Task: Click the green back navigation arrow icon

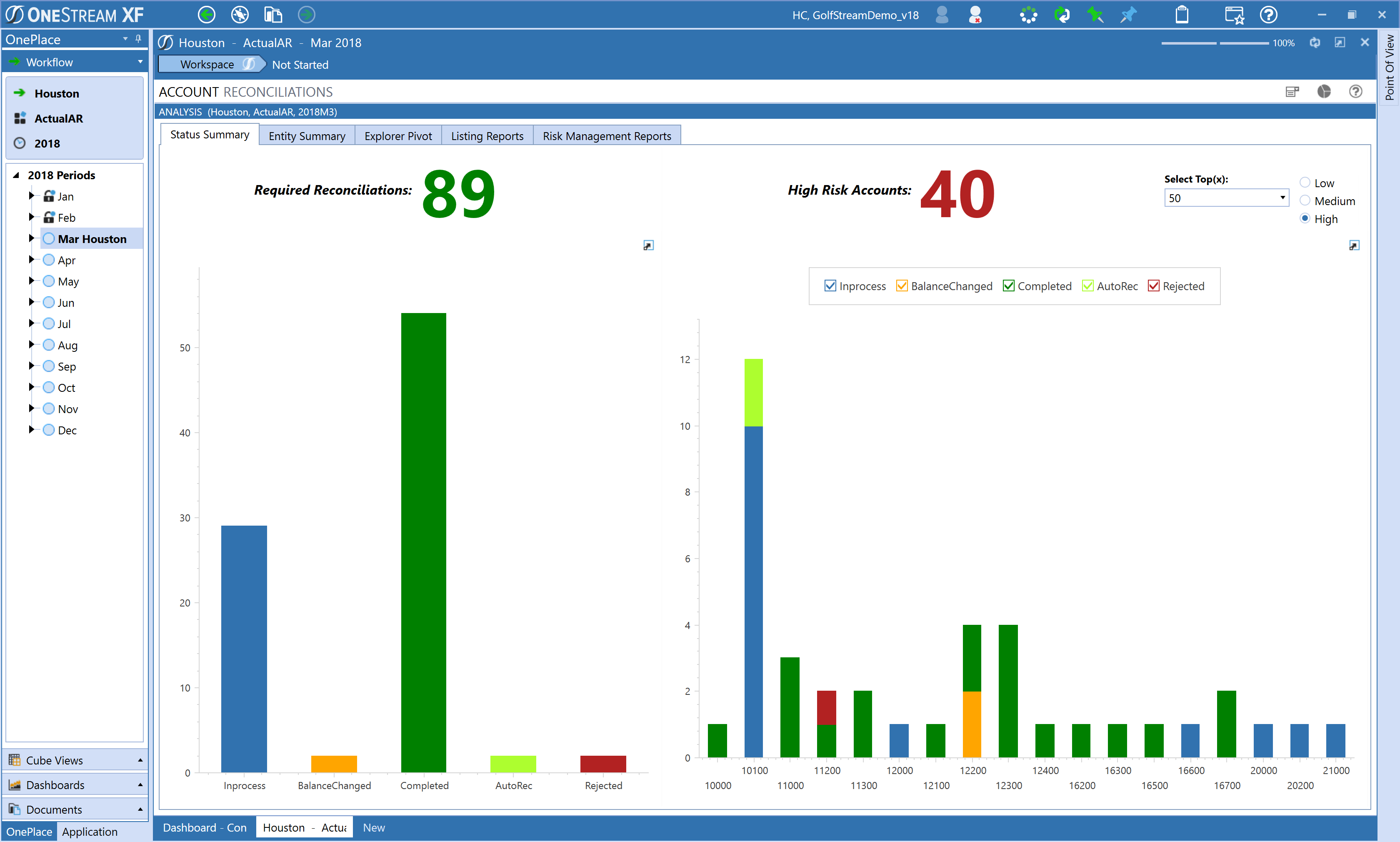Action: pos(206,15)
